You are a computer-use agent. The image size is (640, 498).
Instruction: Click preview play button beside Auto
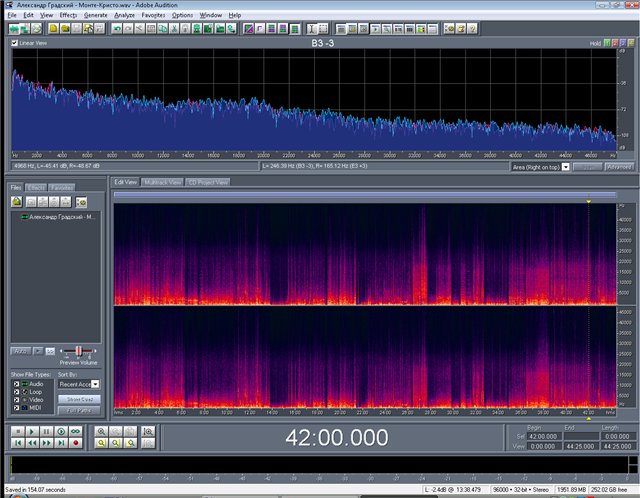click(36, 351)
